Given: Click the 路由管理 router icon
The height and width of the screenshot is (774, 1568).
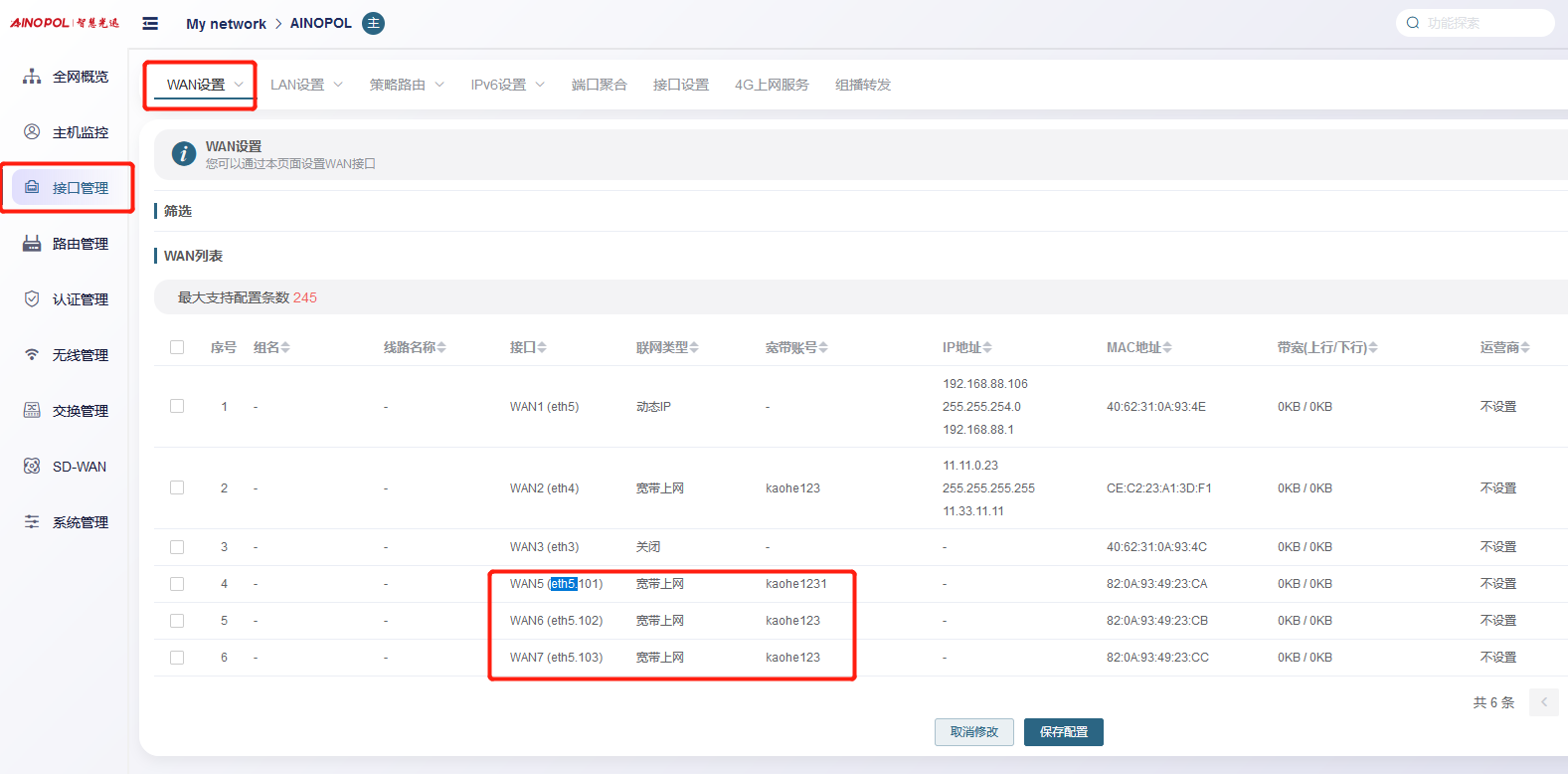Looking at the screenshot, I should (x=32, y=244).
